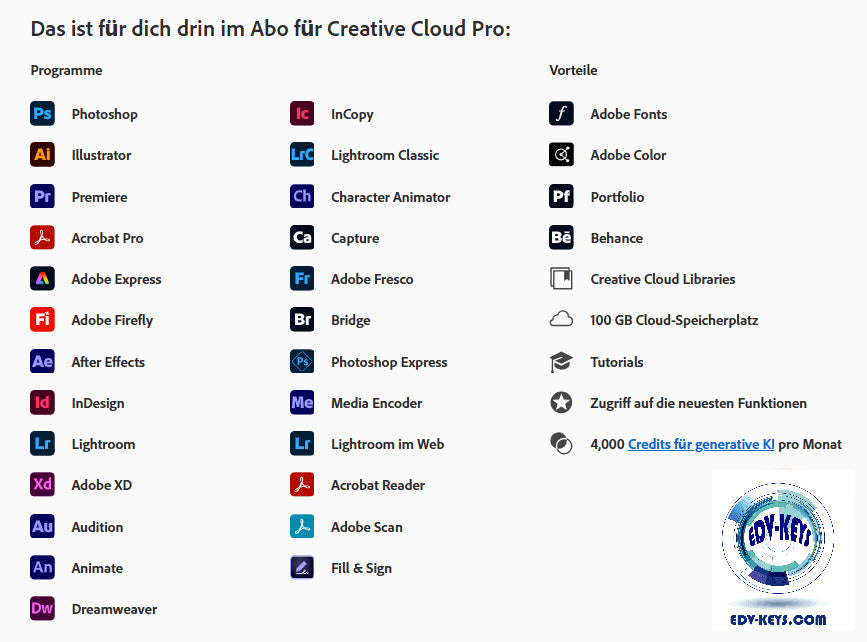
Task: Click the Creative Cloud Libraries icon
Action: click(x=561, y=279)
